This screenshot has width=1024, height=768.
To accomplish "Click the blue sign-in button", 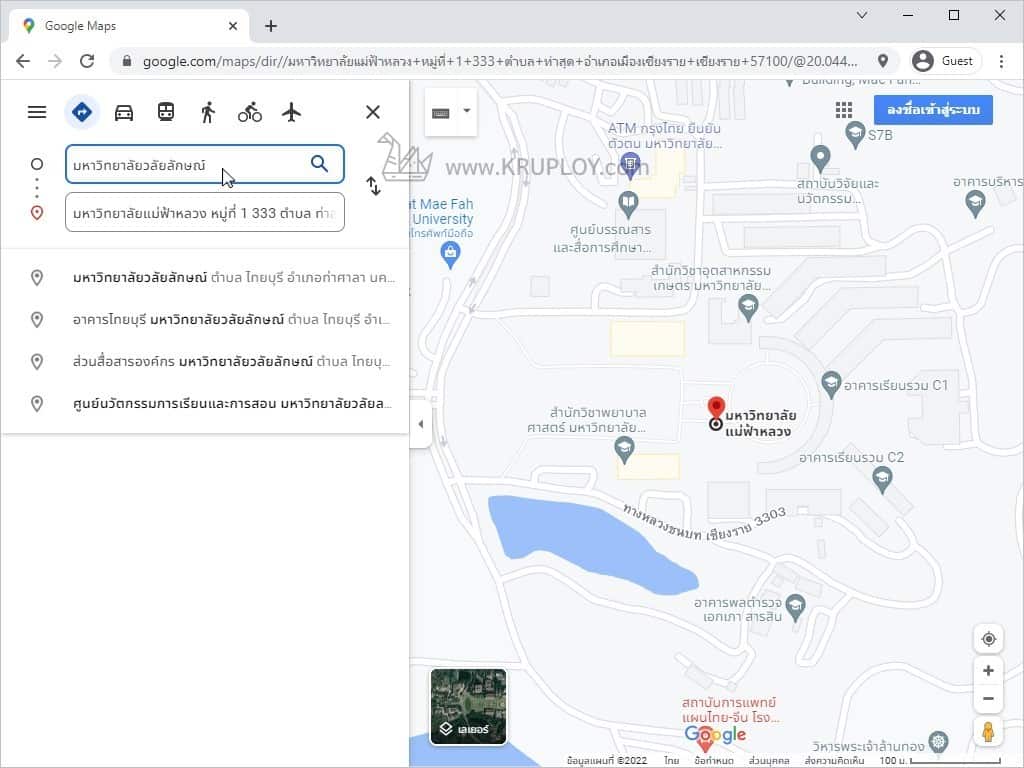I will point(933,110).
